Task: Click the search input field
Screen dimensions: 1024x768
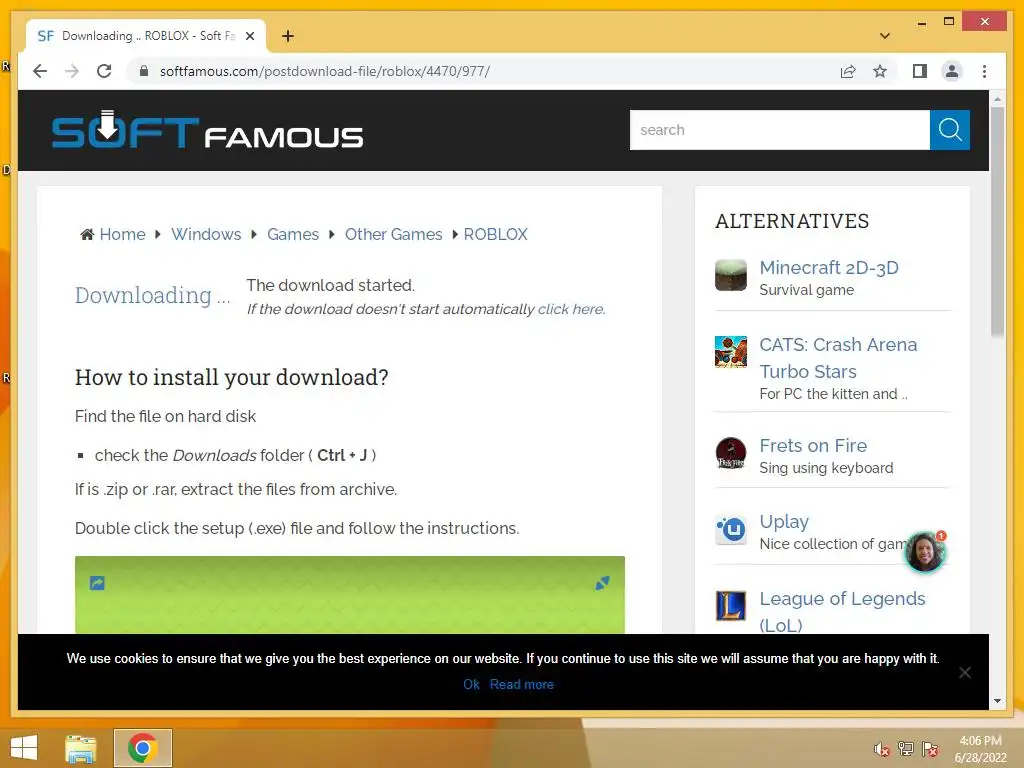Action: coord(779,130)
